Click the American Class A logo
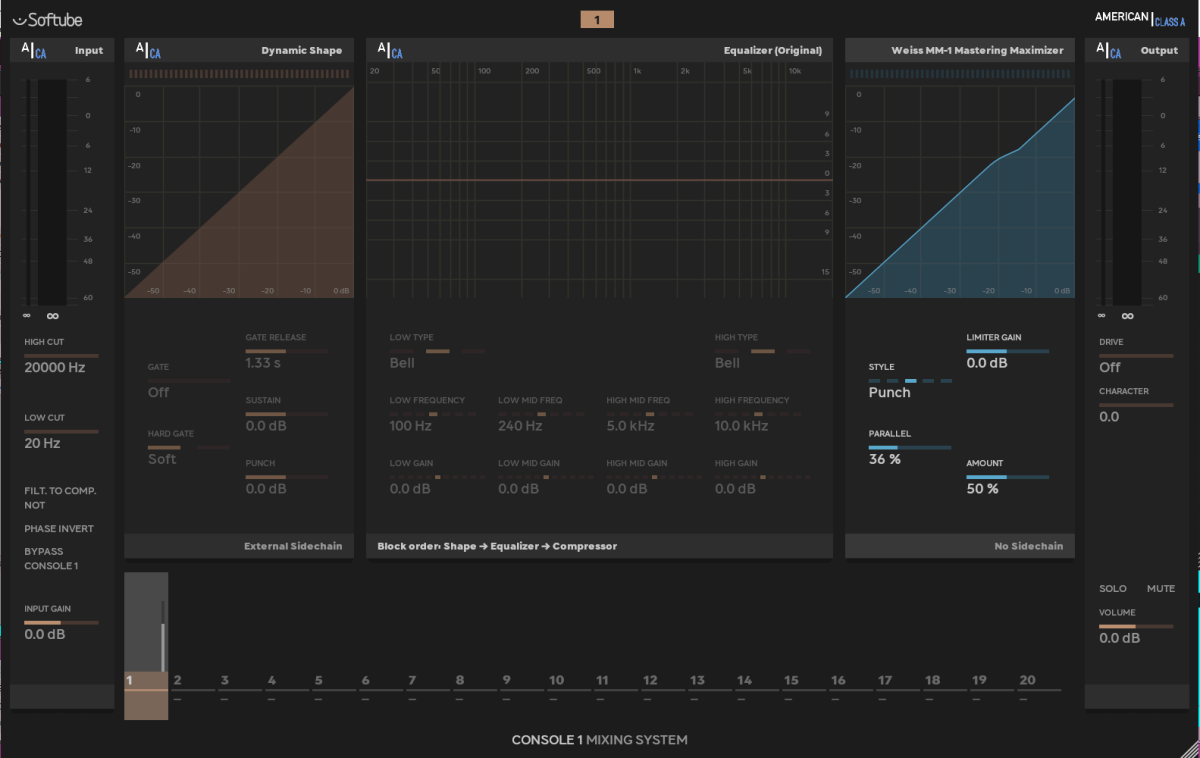The width and height of the screenshot is (1200, 758). [x=1140, y=18]
